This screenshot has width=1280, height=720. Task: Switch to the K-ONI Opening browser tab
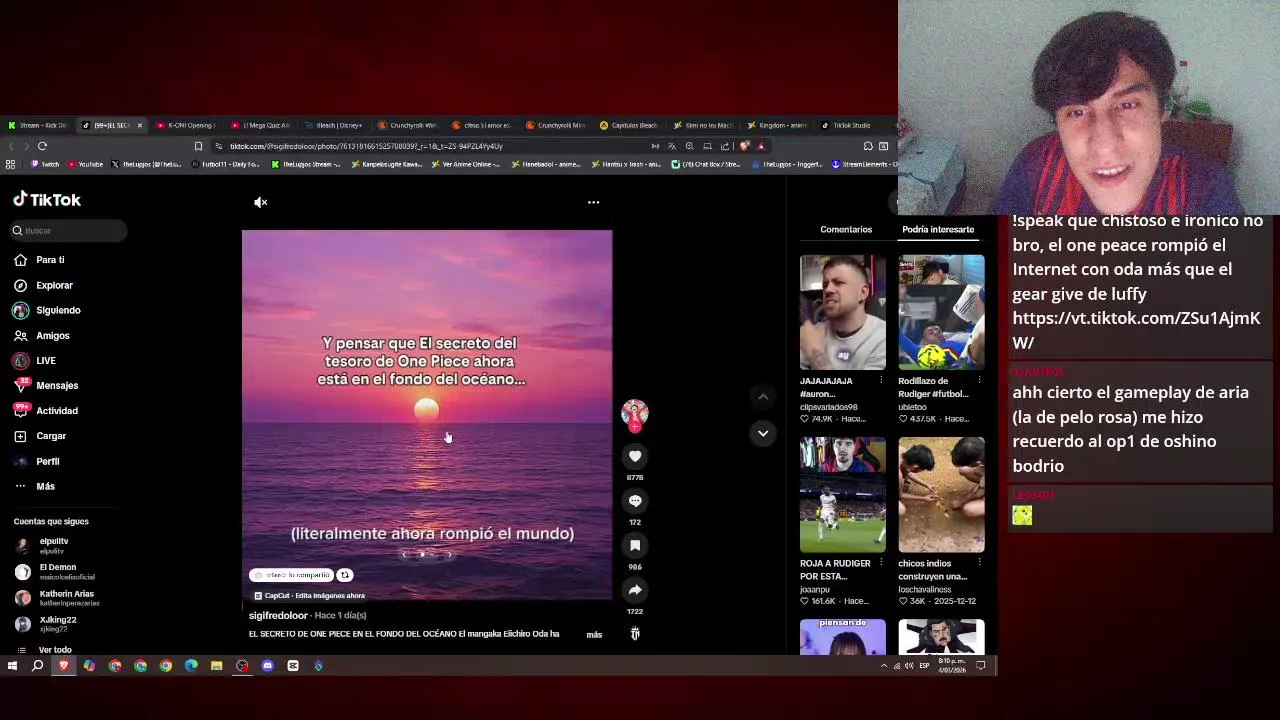point(185,125)
